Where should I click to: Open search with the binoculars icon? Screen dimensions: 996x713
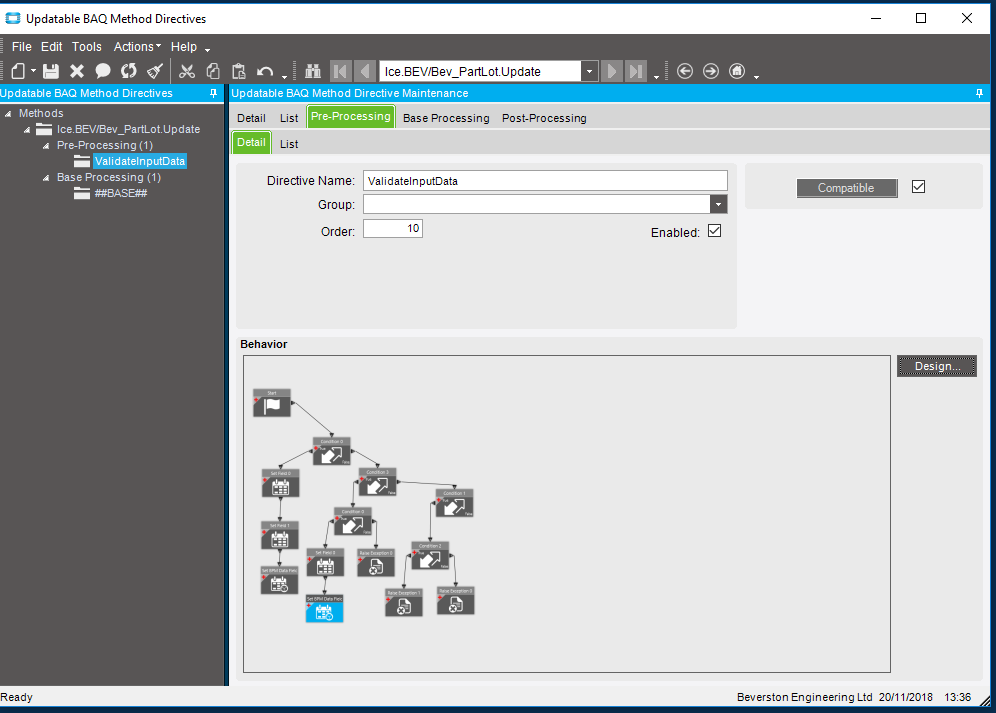click(313, 71)
